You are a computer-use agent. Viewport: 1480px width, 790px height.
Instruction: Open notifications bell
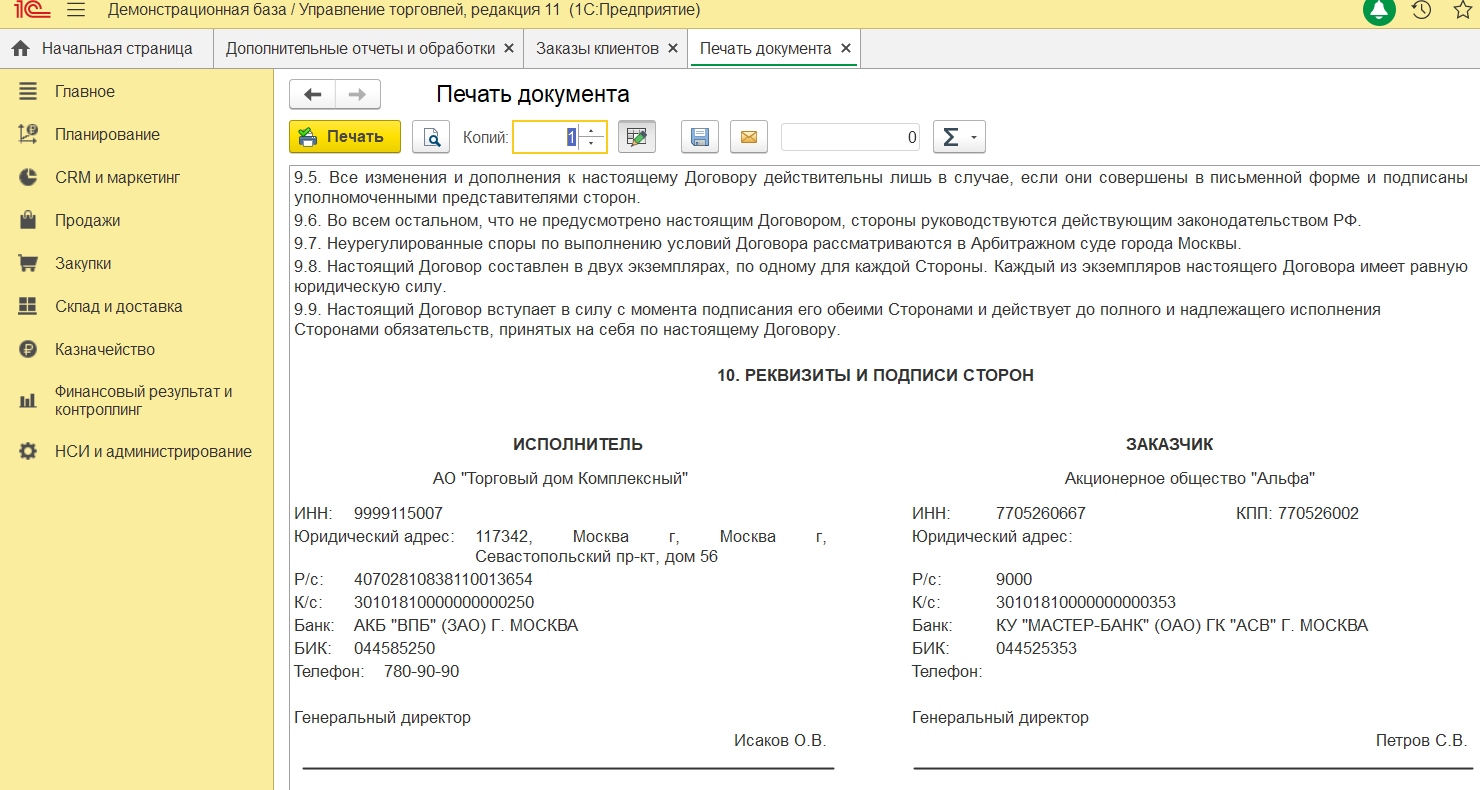[1379, 10]
